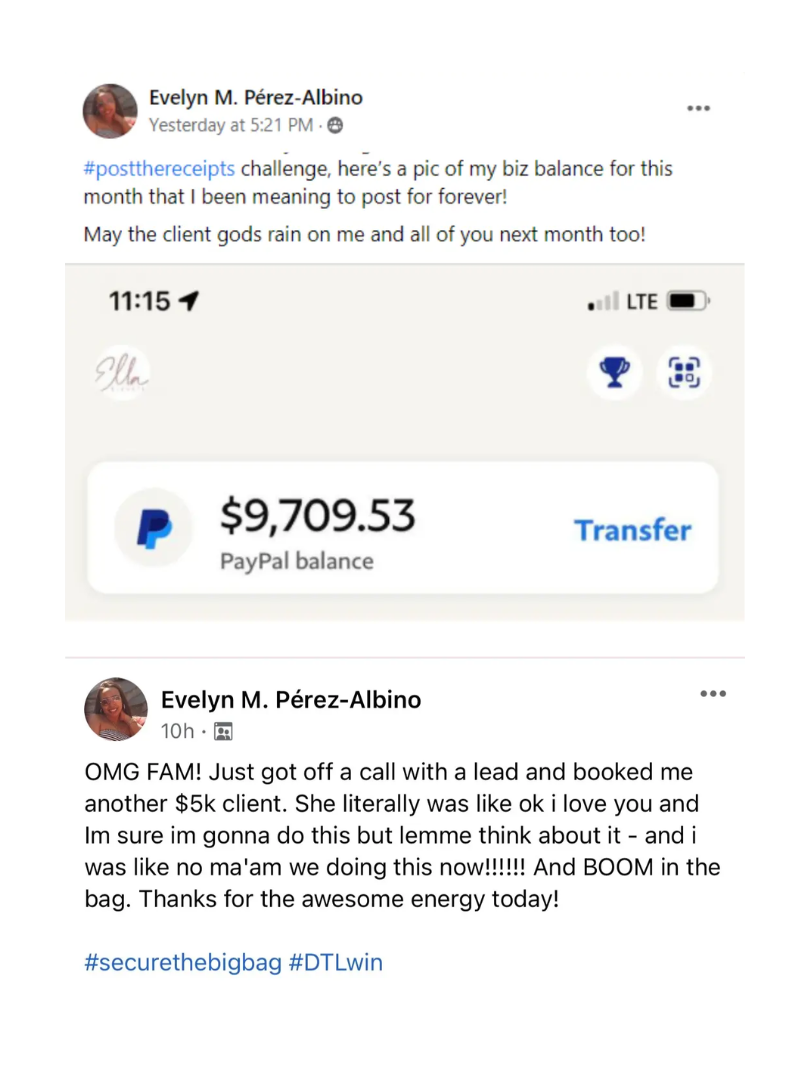Click the author name on the top post
The width and height of the screenshot is (810, 1080).
coord(255,98)
